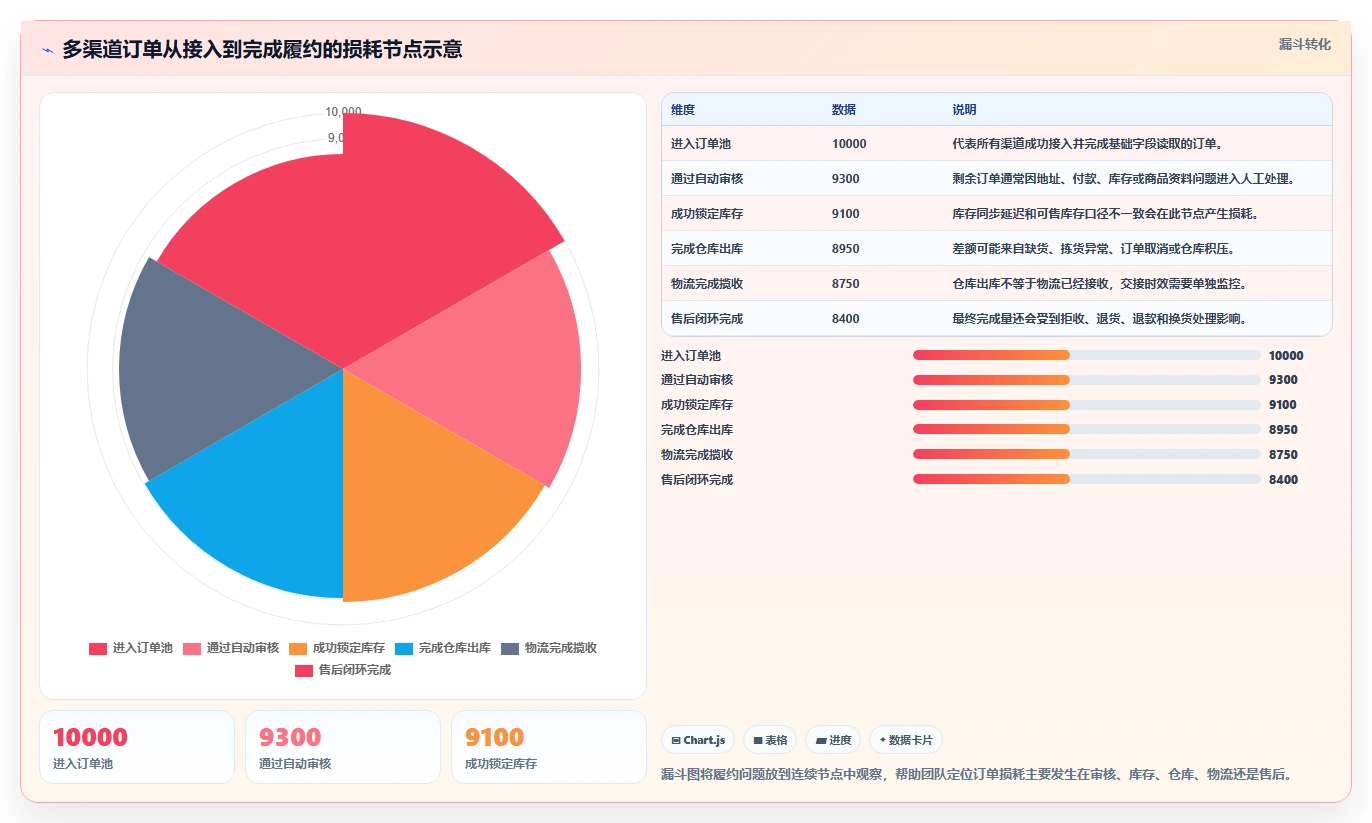The image size is (1372, 823).
Task: Click the lightning icon beside the page title
Action: click(48, 50)
